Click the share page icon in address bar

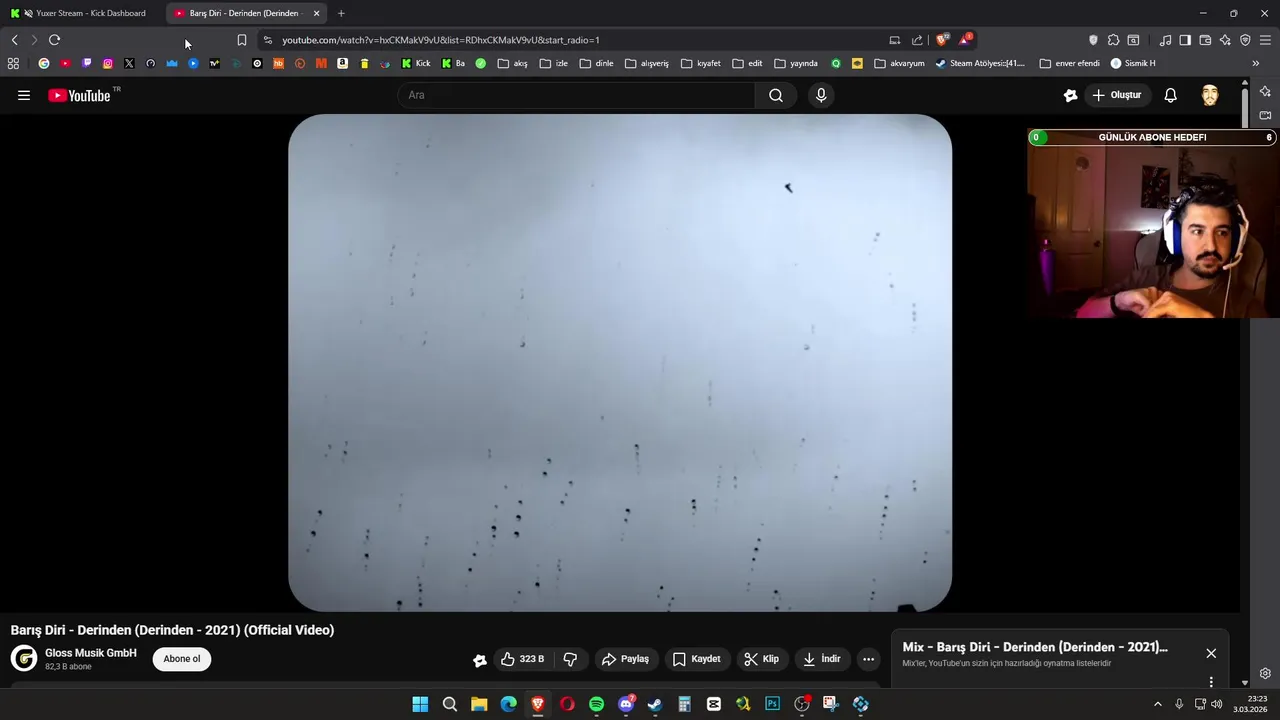click(917, 40)
